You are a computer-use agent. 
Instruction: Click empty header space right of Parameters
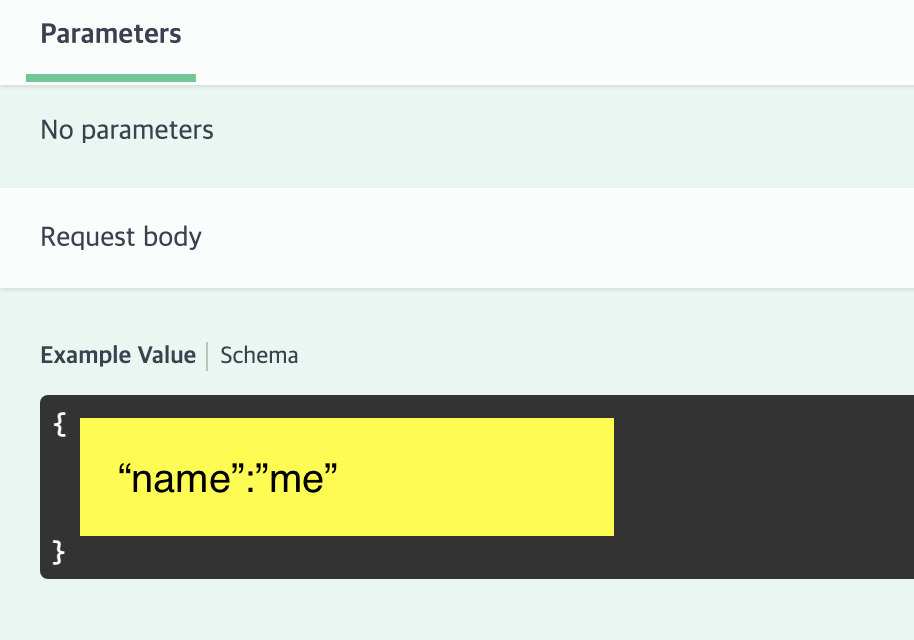click(x=550, y=36)
